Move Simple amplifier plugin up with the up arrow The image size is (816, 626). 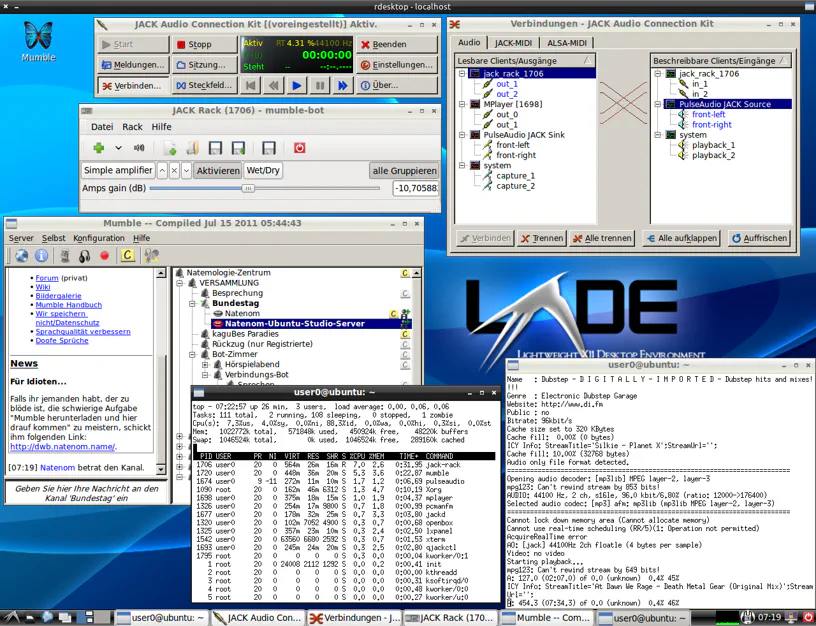coord(162,171)
